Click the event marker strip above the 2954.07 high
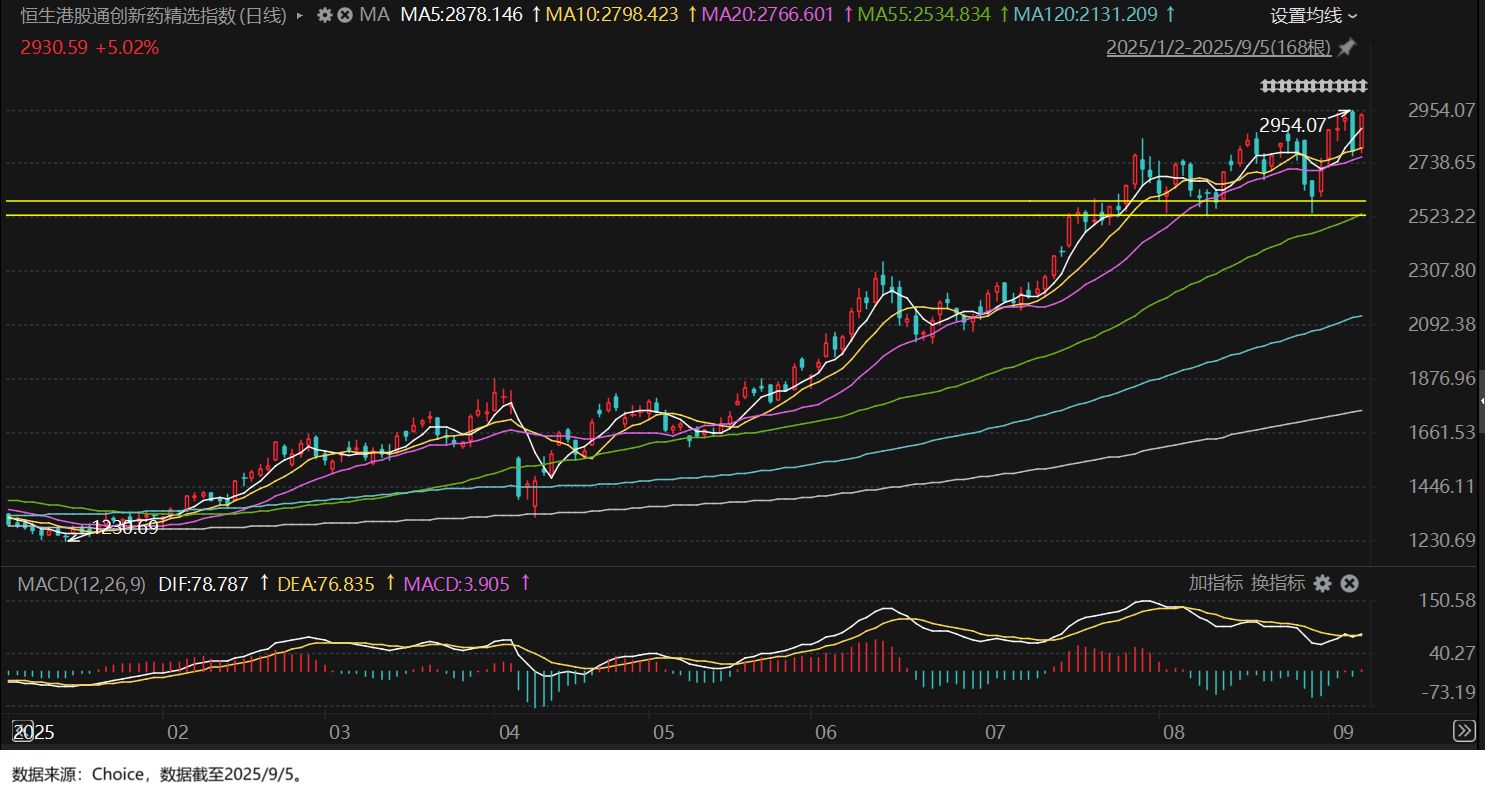Image resolution: width=1485 pixels, height=797 pixels. [1313, 85]
